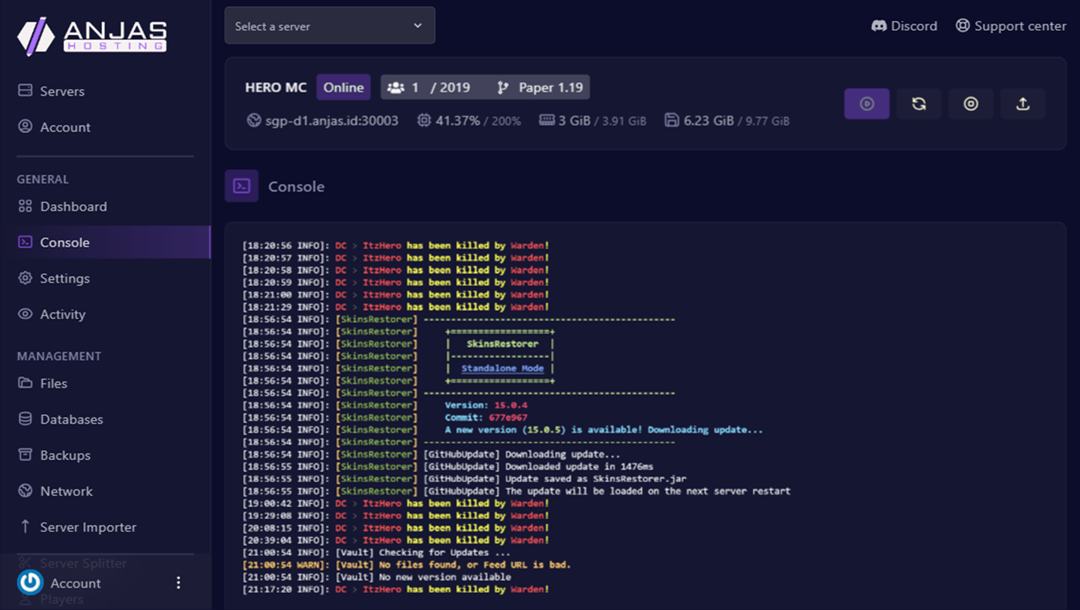Click the Console terminal icon in sidebar

click(x=25, y=242)
